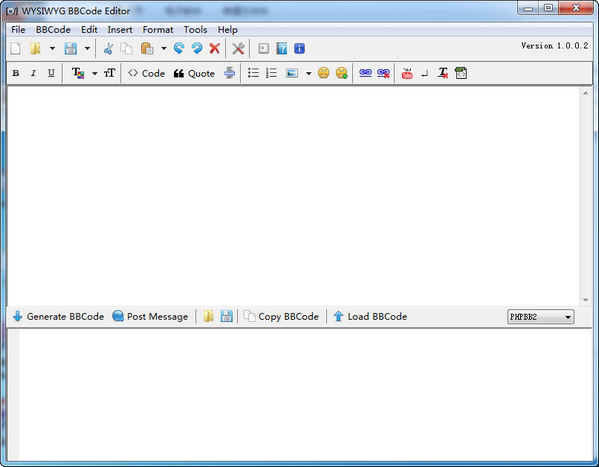Open the Format menu
The image size is (599, 467).
tap(158, 30)
